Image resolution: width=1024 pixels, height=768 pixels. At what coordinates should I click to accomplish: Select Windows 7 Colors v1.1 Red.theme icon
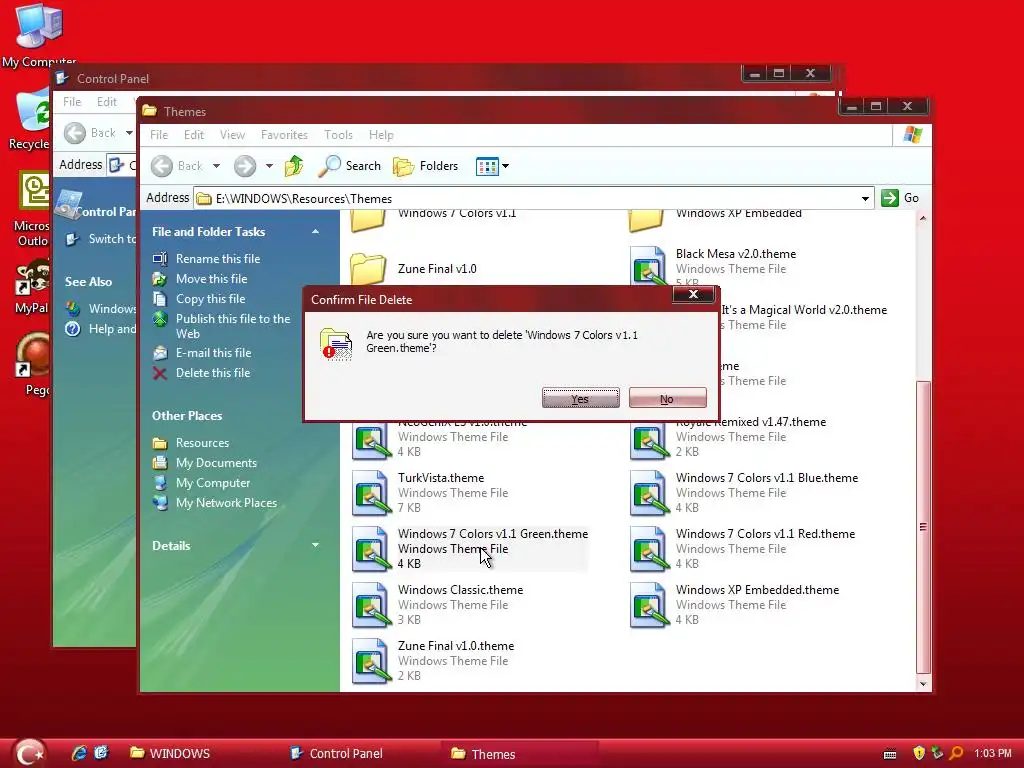[649, 549]
